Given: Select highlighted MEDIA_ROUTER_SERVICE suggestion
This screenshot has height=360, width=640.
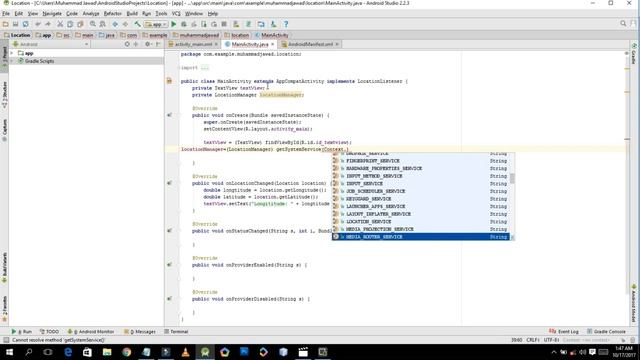Looking at the screenshot, I should pyautogui.click(x=420, y=237).
